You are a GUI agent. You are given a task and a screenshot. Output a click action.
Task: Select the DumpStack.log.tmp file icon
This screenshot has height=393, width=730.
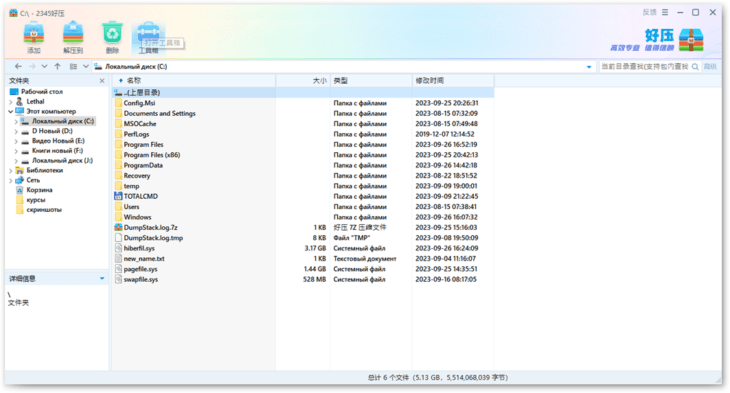coord(118,237)
